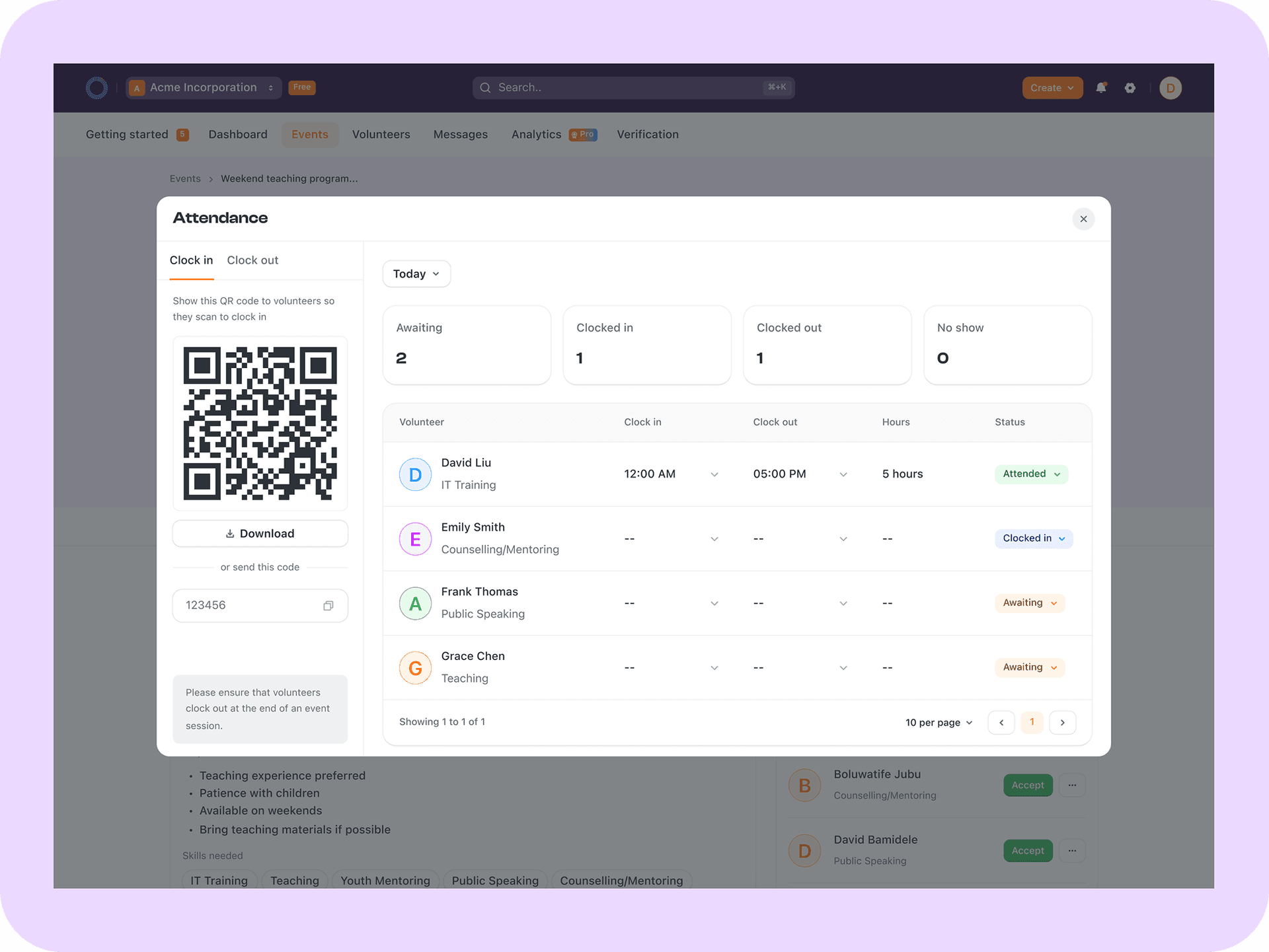
Task: Select page 1 in pagination
Action: point(1032,723)
